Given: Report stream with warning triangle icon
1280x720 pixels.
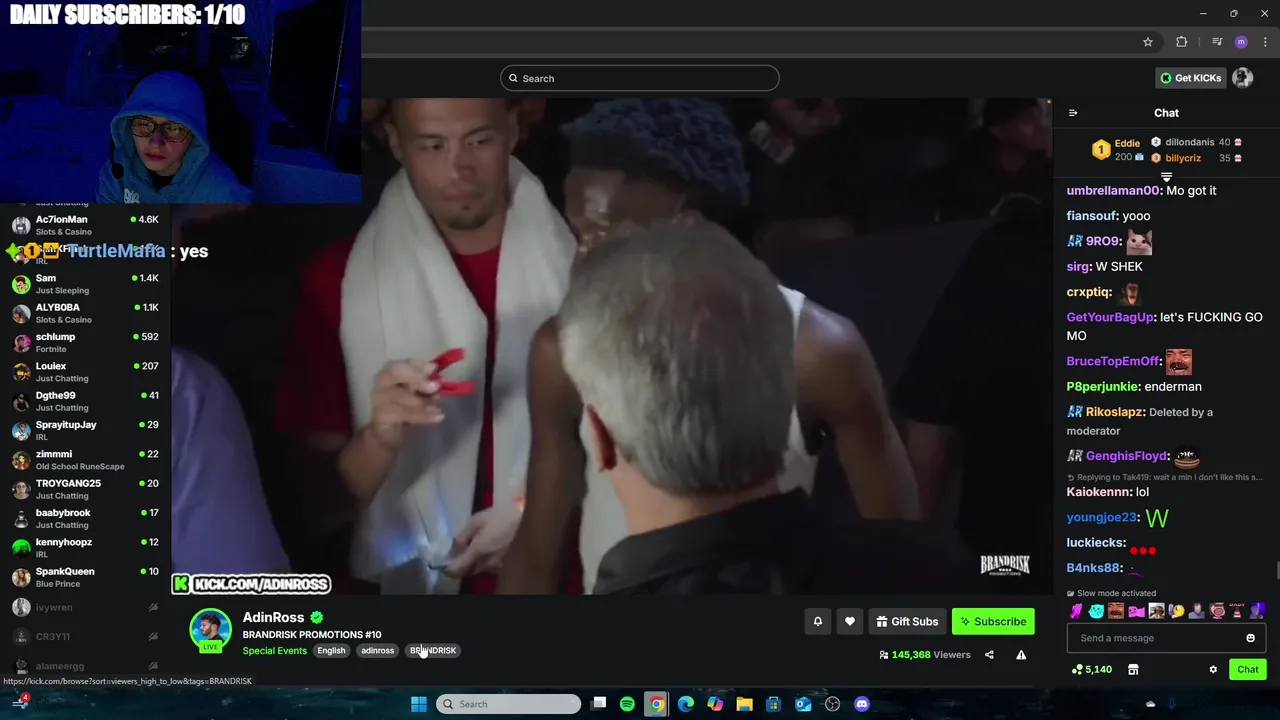Looking at the screenshot, I should 1021,655.
